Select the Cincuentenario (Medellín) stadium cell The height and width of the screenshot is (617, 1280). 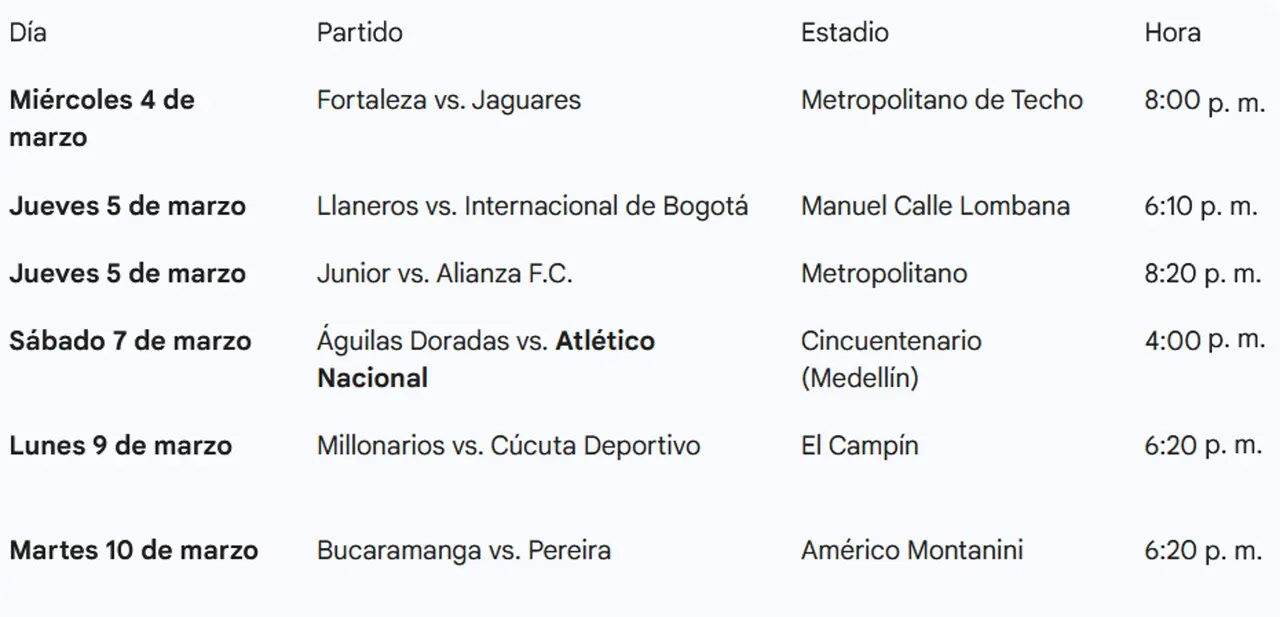[890, 359]
